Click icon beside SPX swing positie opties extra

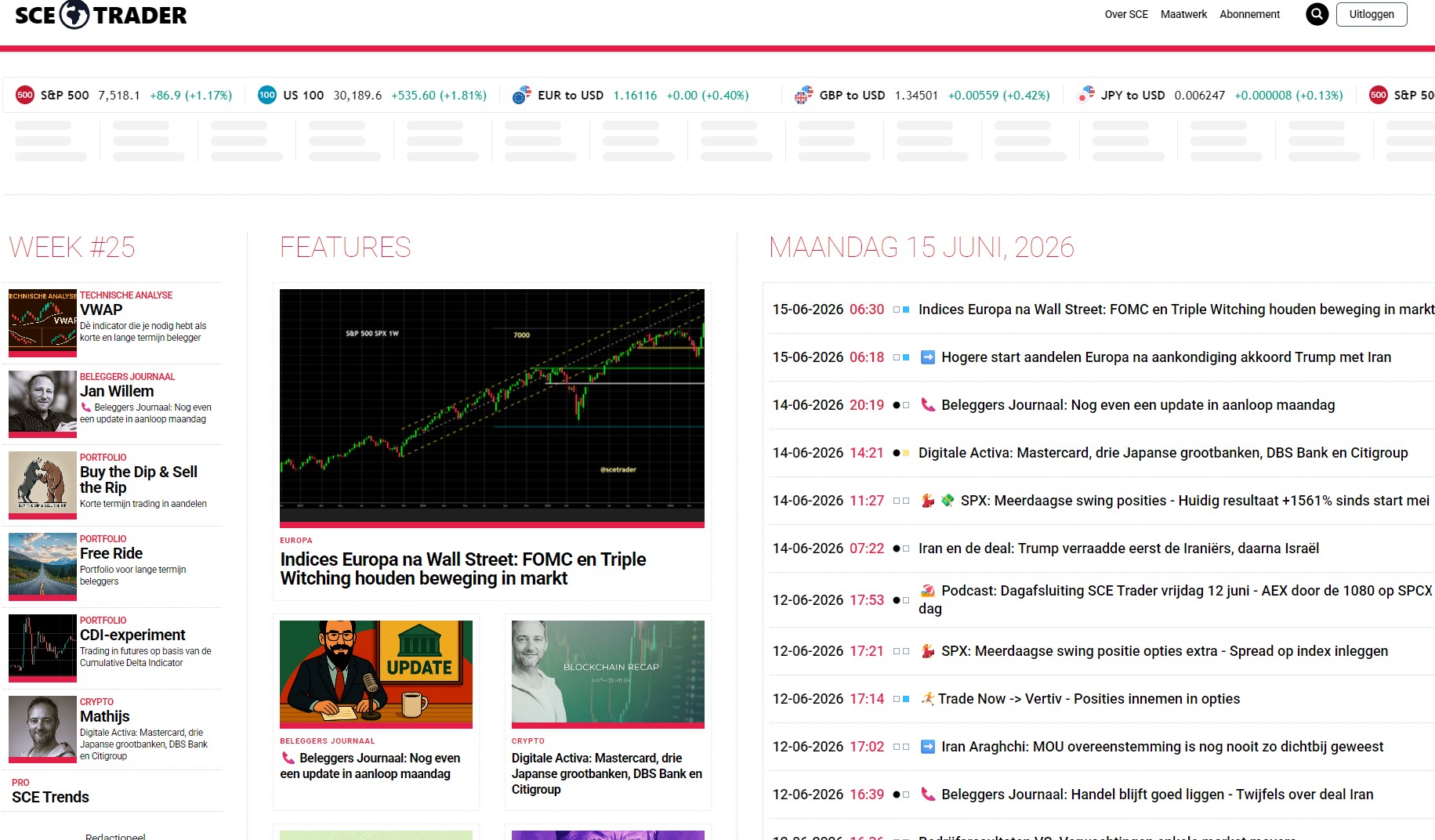(927, 651)
